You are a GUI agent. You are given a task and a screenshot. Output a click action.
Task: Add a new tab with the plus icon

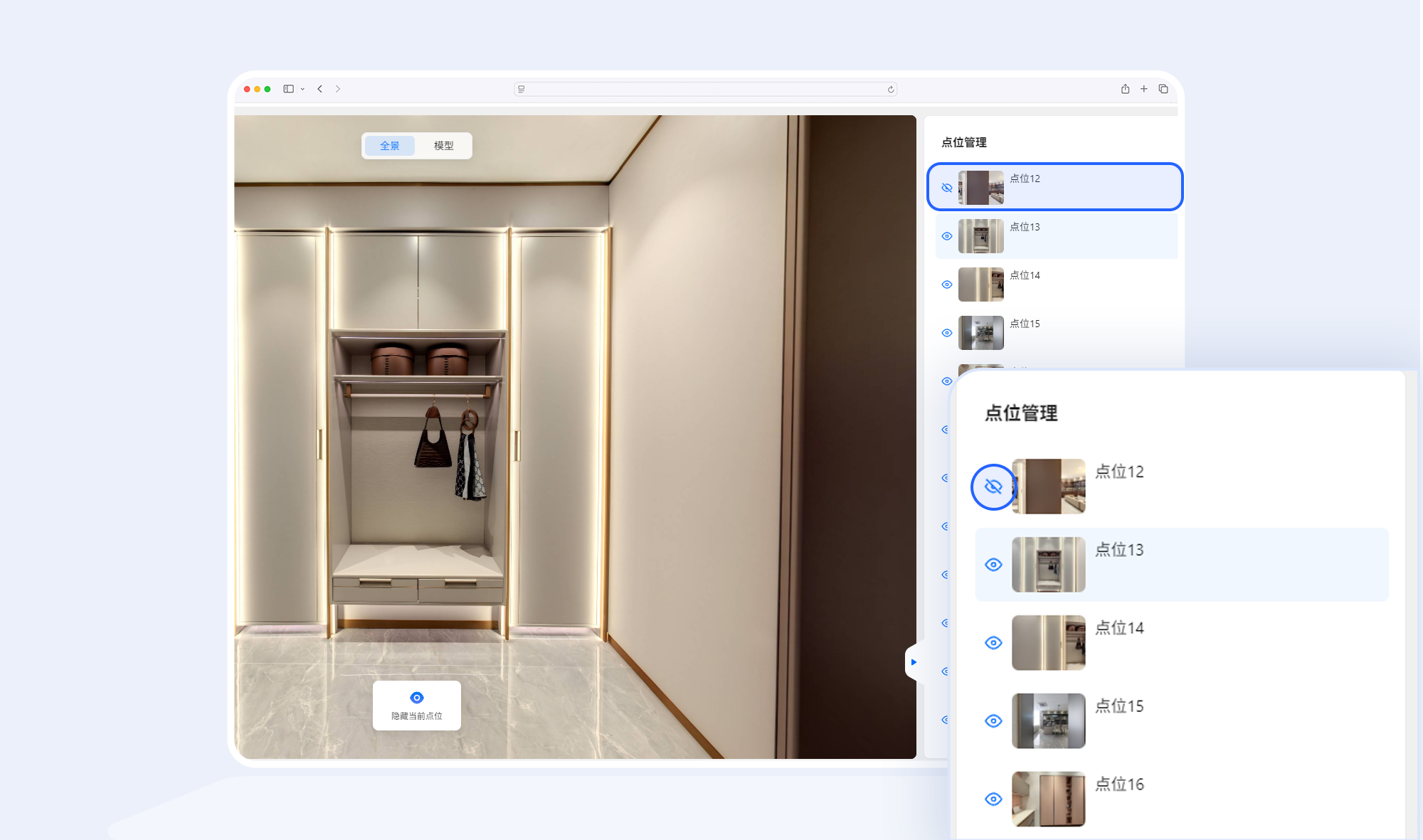(1144, 89)
